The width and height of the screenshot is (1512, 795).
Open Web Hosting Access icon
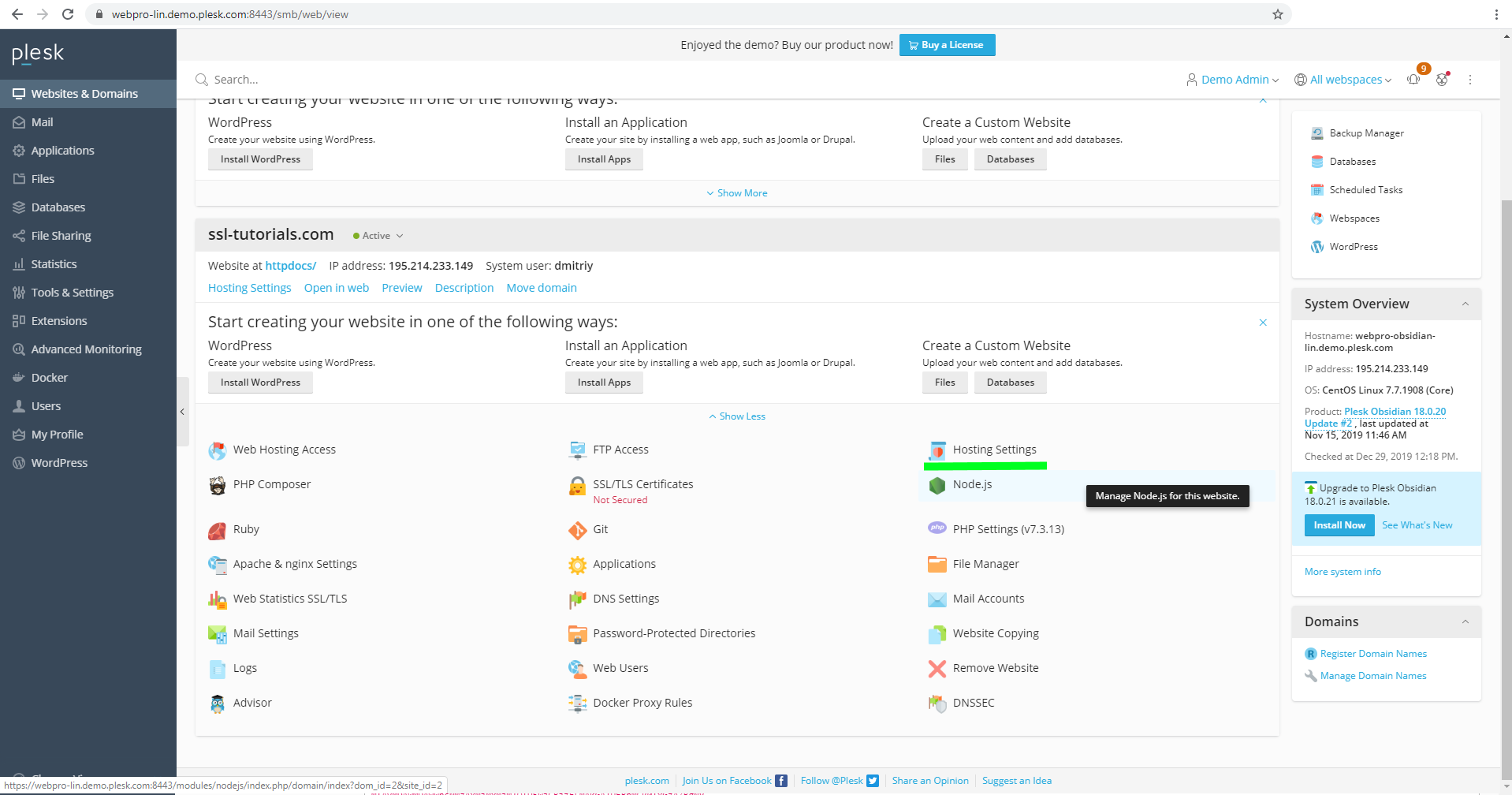tap(217, 450)
